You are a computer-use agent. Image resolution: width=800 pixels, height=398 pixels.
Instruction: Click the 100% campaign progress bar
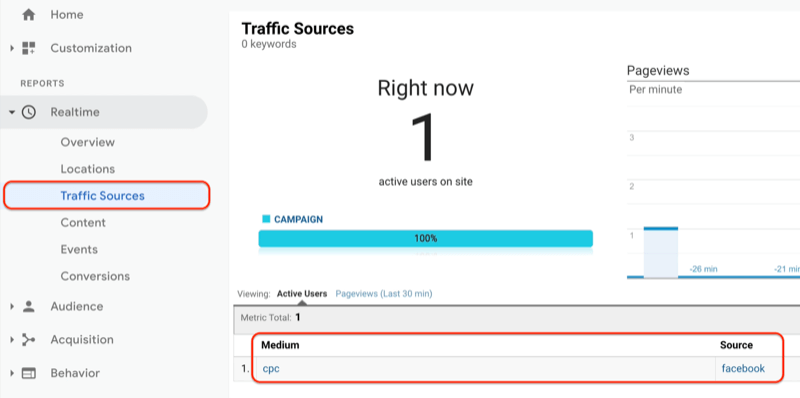click(x=426, y=238)
